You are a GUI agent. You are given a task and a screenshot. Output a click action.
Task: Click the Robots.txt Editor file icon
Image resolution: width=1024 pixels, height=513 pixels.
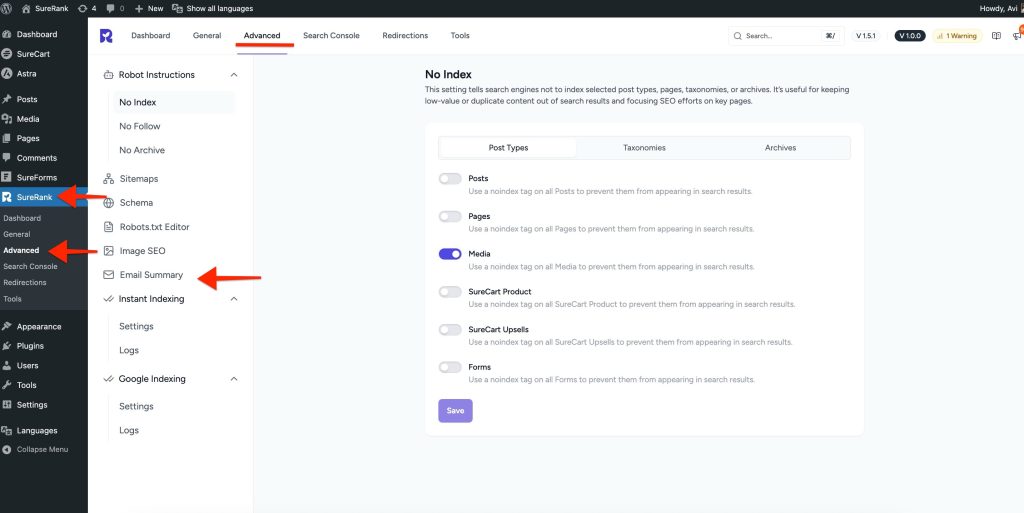tap(109, 227)
